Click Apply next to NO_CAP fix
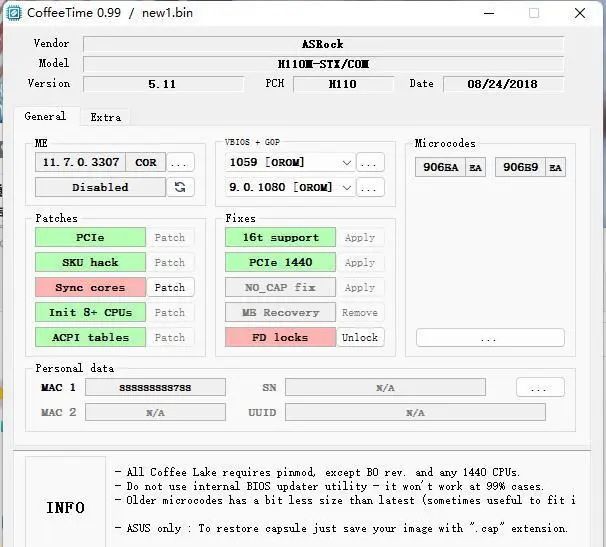This screenshot has height=547, width=606. pyautogui.click(x=360, y=287)
